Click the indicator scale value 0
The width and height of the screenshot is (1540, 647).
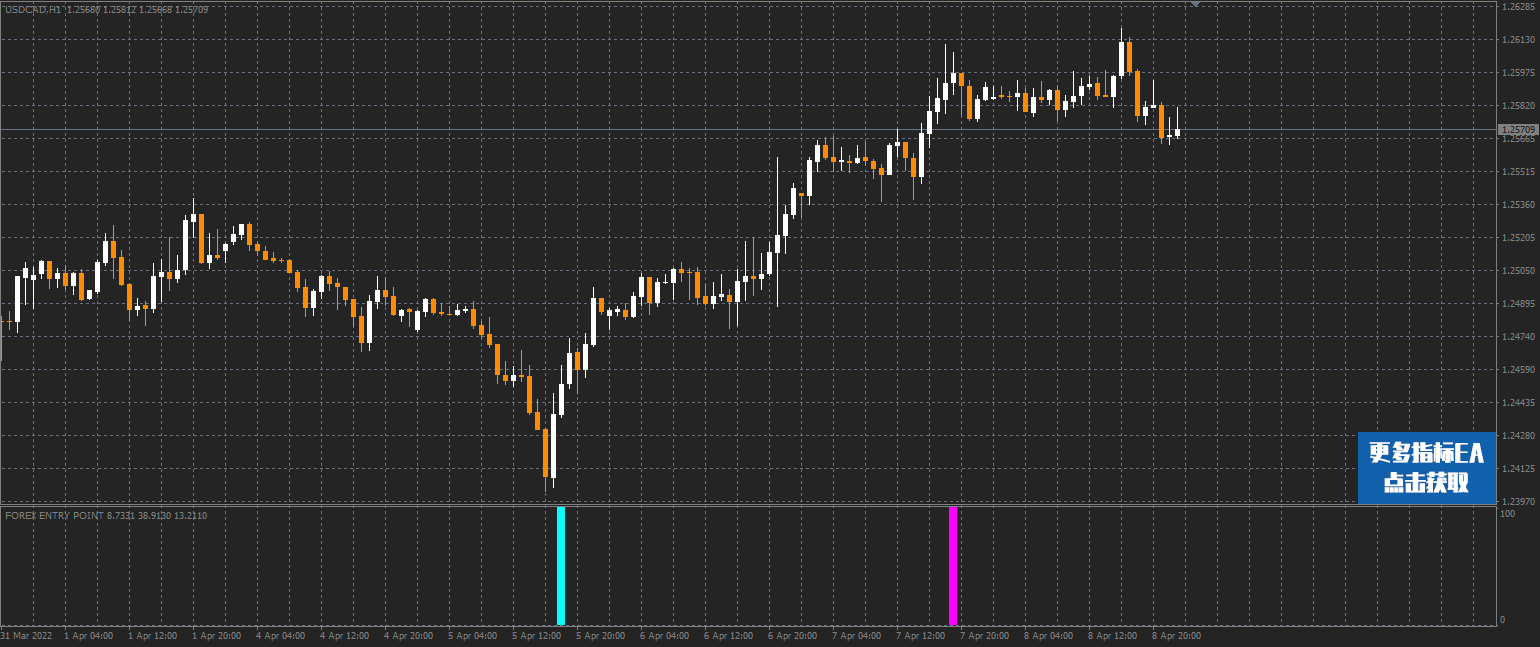pos(1502,620)
